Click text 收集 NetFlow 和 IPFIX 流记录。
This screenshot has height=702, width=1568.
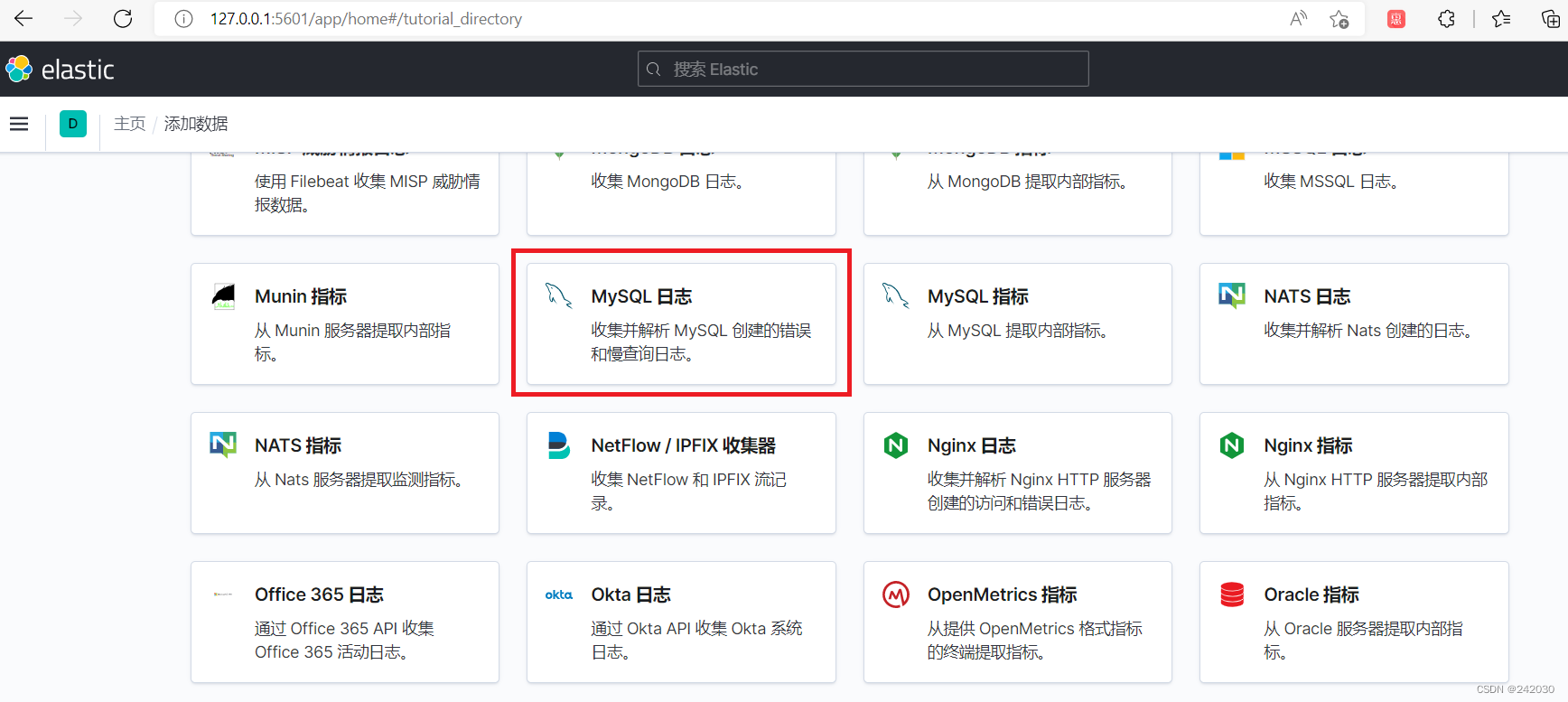(689, 491)
